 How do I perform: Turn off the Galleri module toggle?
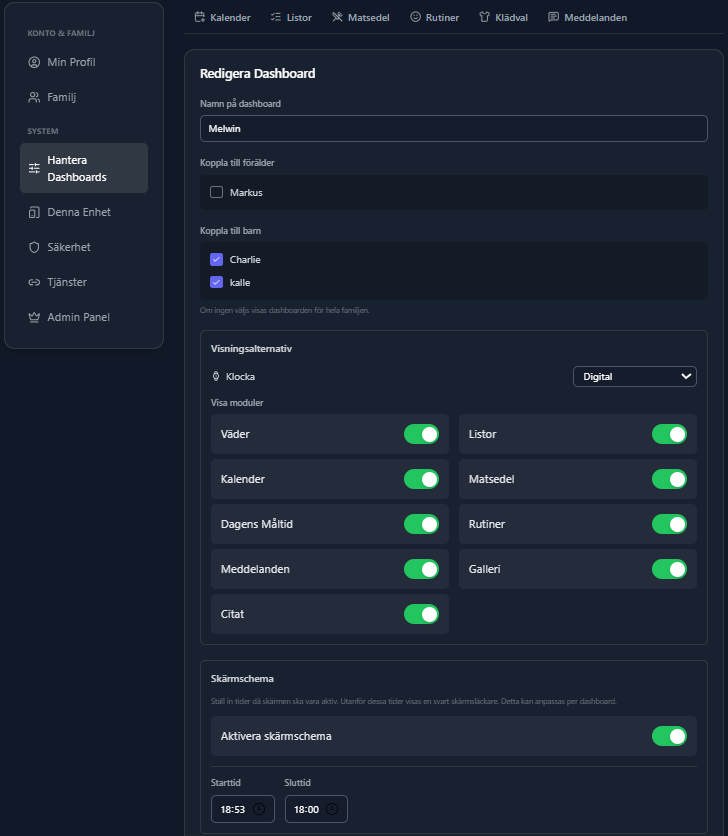[669, 569]
